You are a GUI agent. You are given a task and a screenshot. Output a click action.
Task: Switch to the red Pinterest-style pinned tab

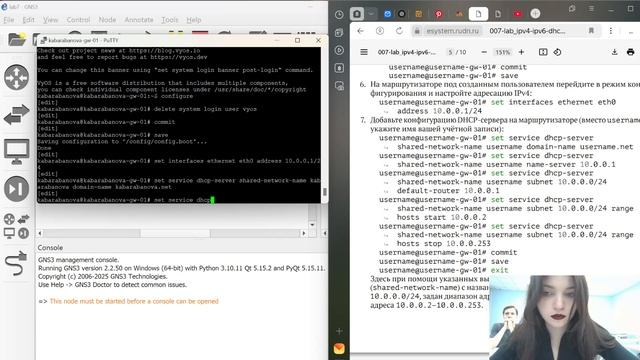(x=438, y=14)
